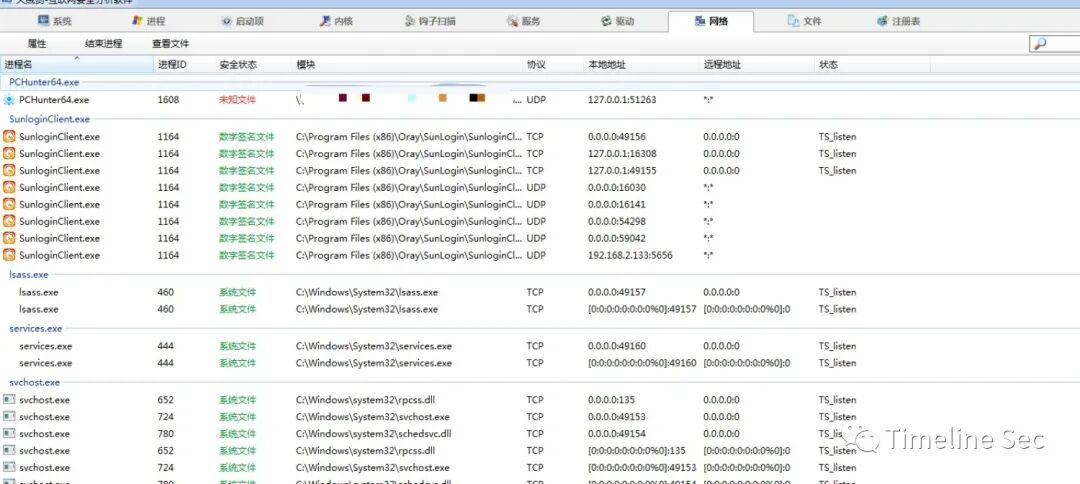Sort by the 进程名 column header

coord(77,65)
